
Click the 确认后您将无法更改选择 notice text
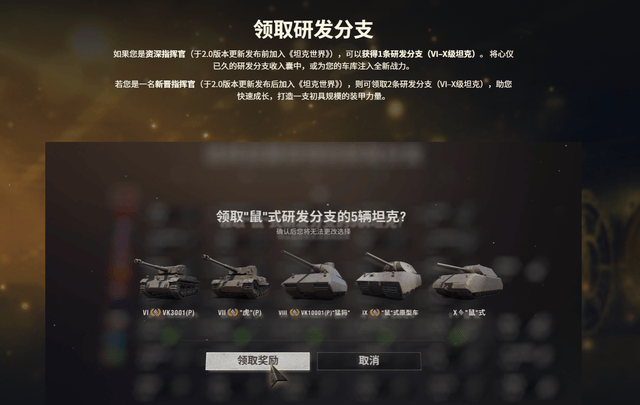pyautogui.click(x=313, y=232)
